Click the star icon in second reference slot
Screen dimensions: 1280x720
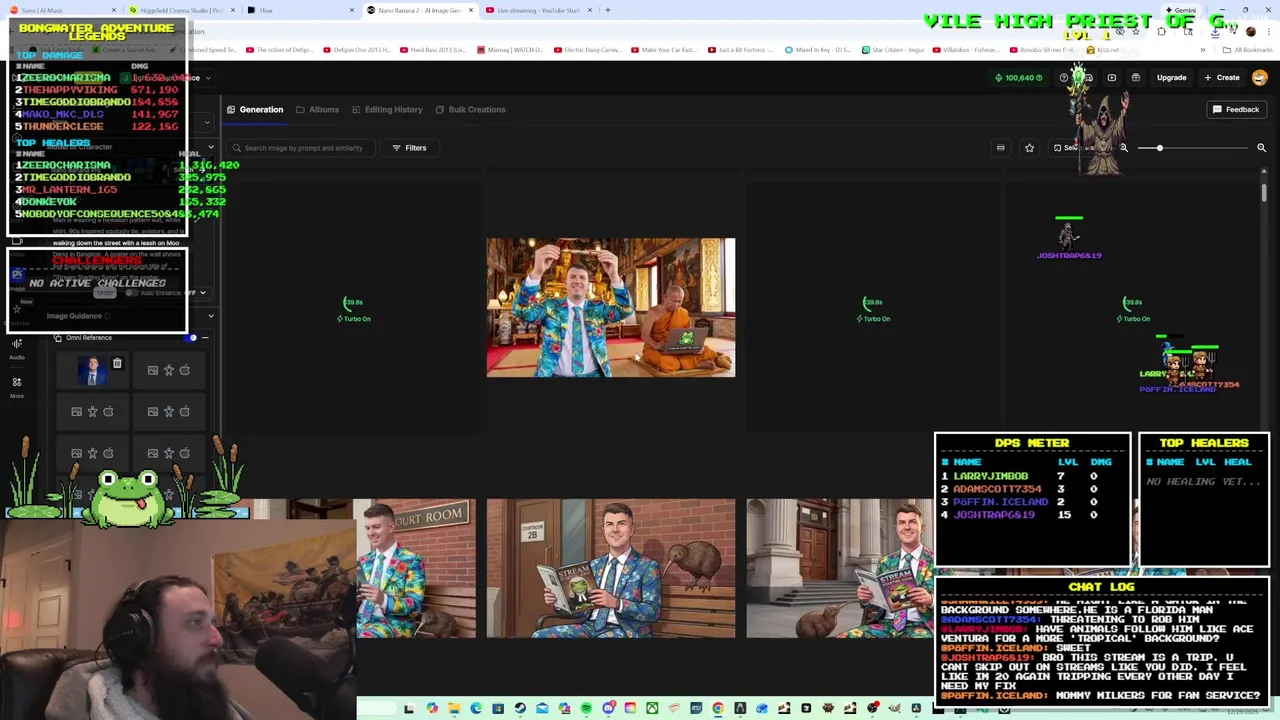169,370
